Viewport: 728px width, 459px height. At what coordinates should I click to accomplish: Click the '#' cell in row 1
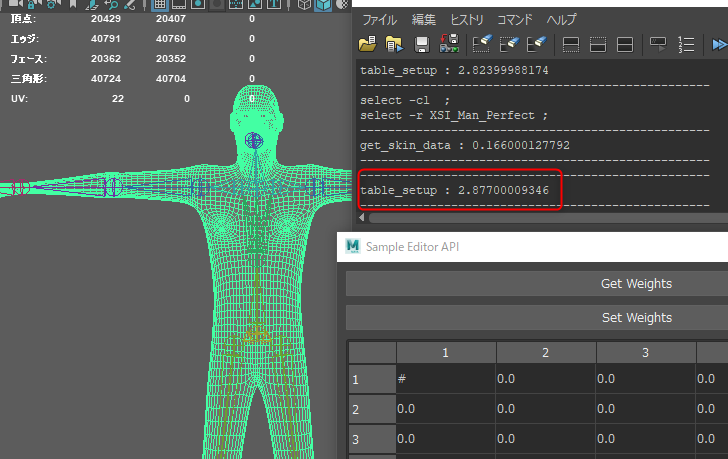click(446, 379)
